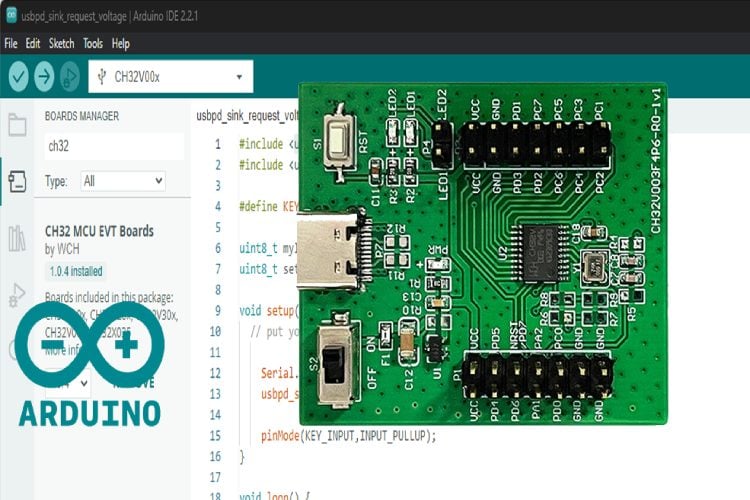The height and width of the screenshot is (500, 750).
Task: Focus the boards search field containing ch32
Action: tap(113, 146)
